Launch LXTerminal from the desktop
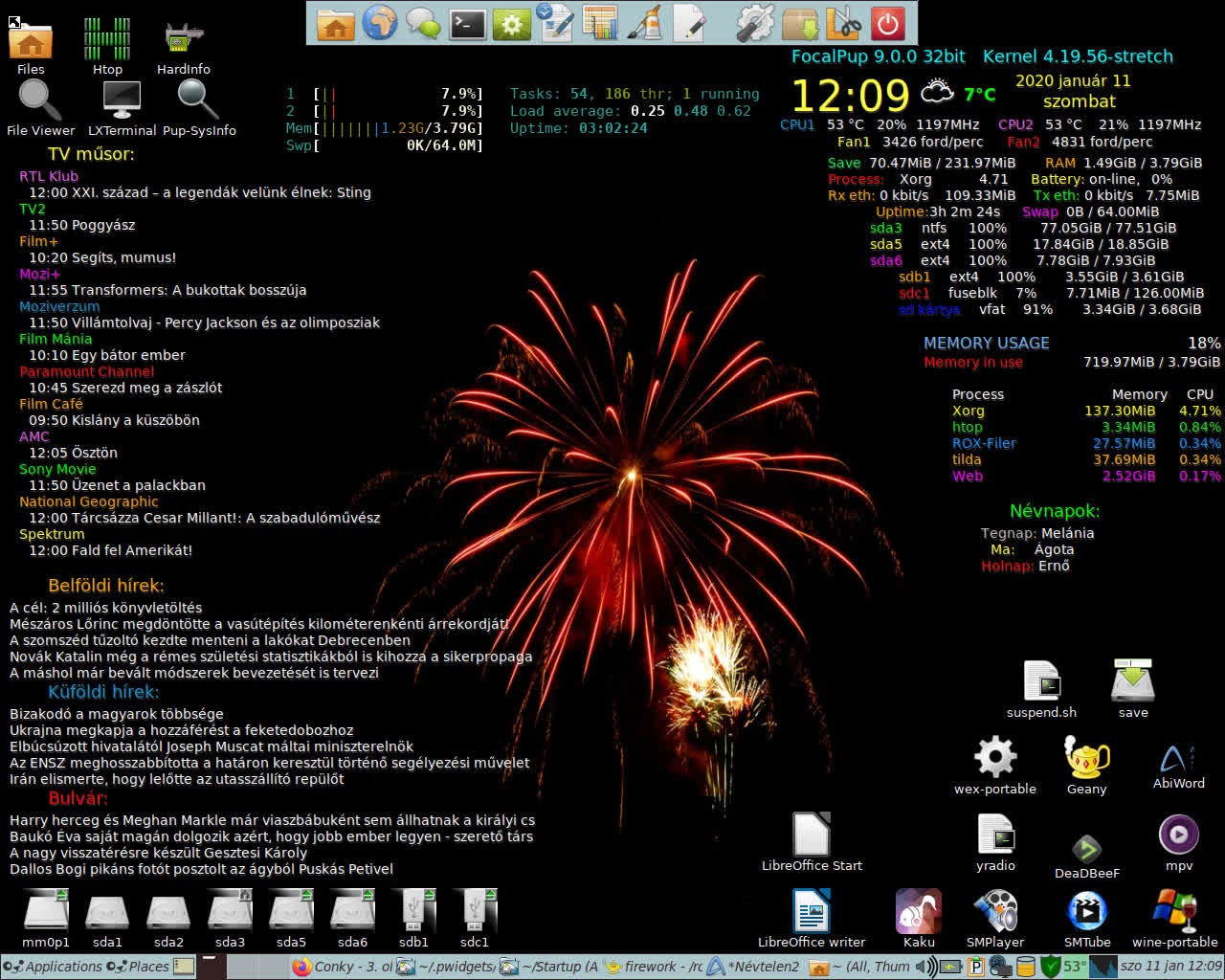Screen dimensions: 1225x980 pos(122,107)
